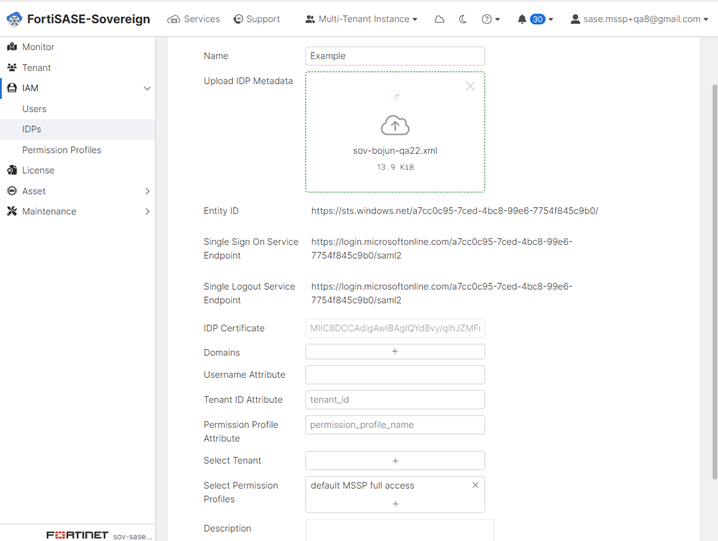Image resolution: width=718 pixels, height=541 pixels.
Task: Click the cloud icon in top bar
Action: click(439, 19)
